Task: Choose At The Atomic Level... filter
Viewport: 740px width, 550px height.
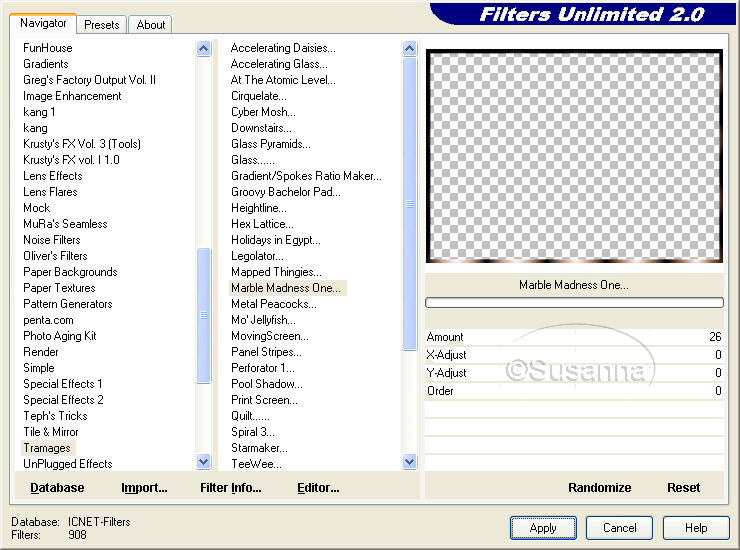Action: point(283,80)
